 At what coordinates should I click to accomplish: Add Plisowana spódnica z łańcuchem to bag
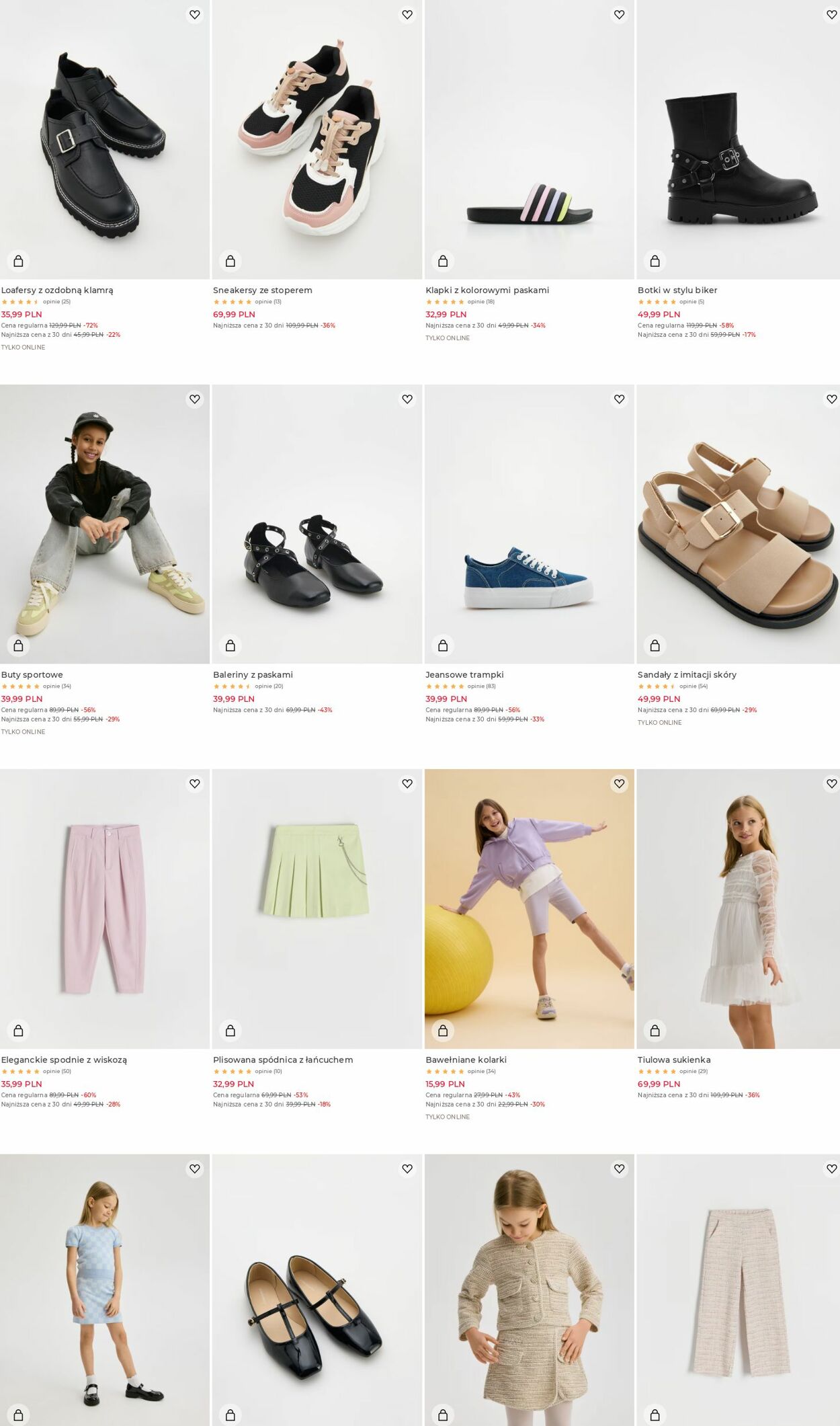[230, 1030]
